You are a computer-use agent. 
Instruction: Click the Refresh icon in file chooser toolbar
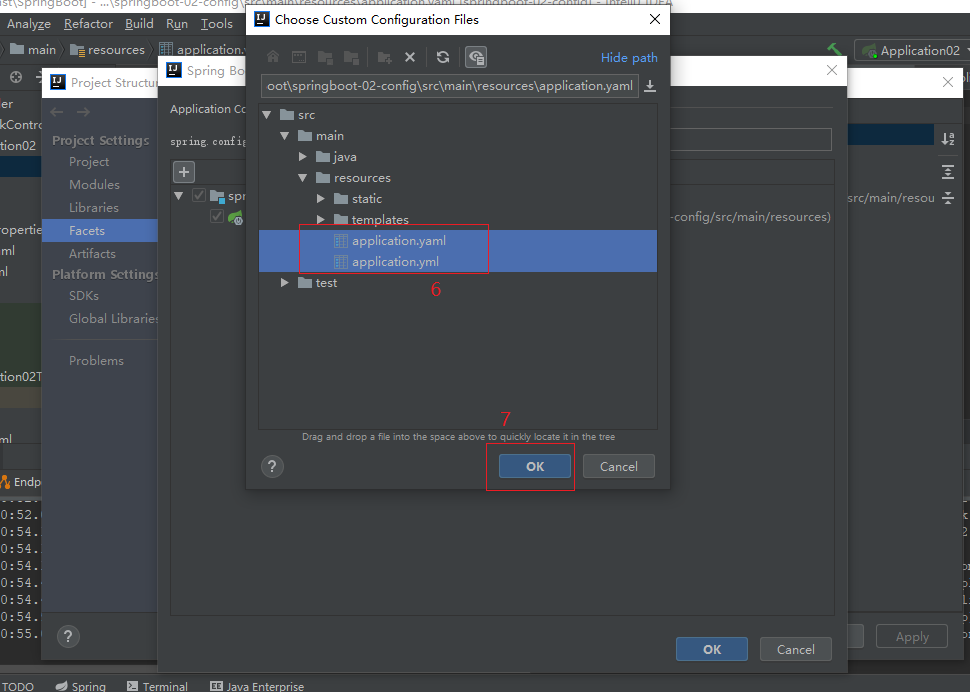[x=443, y=57]
